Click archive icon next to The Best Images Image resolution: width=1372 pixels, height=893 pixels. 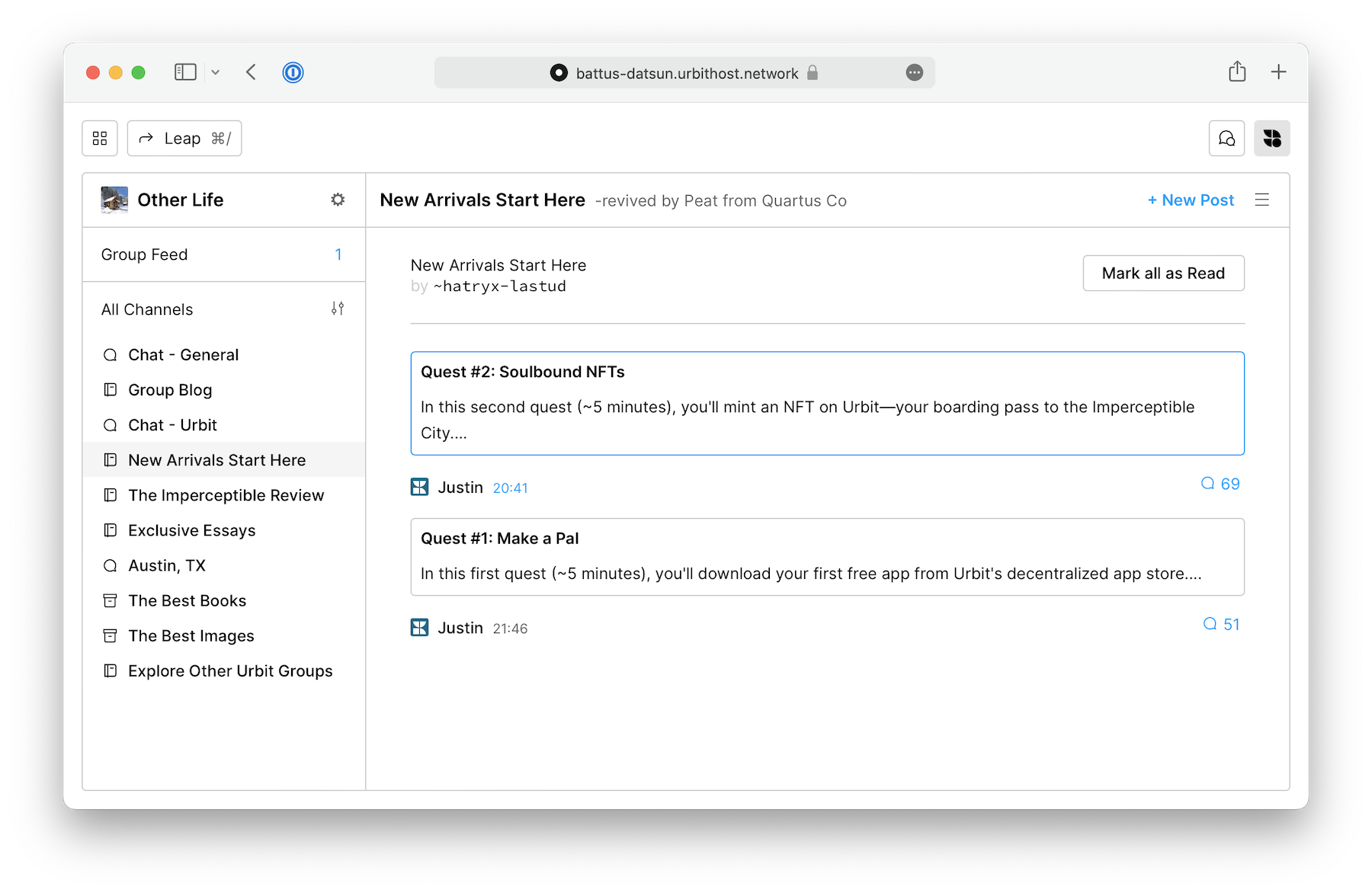pyautogui.click(x=111, y=635)
